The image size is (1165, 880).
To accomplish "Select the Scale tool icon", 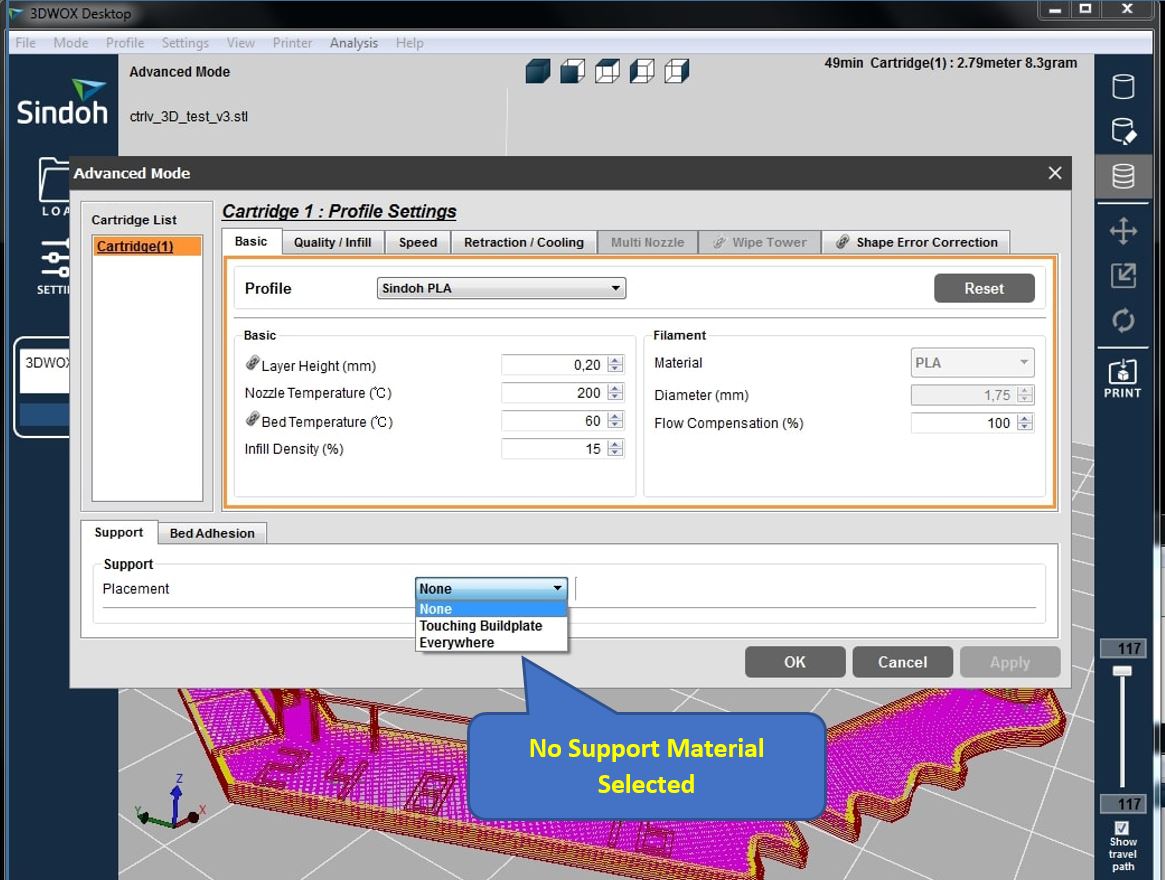I will pos(1123,276).
